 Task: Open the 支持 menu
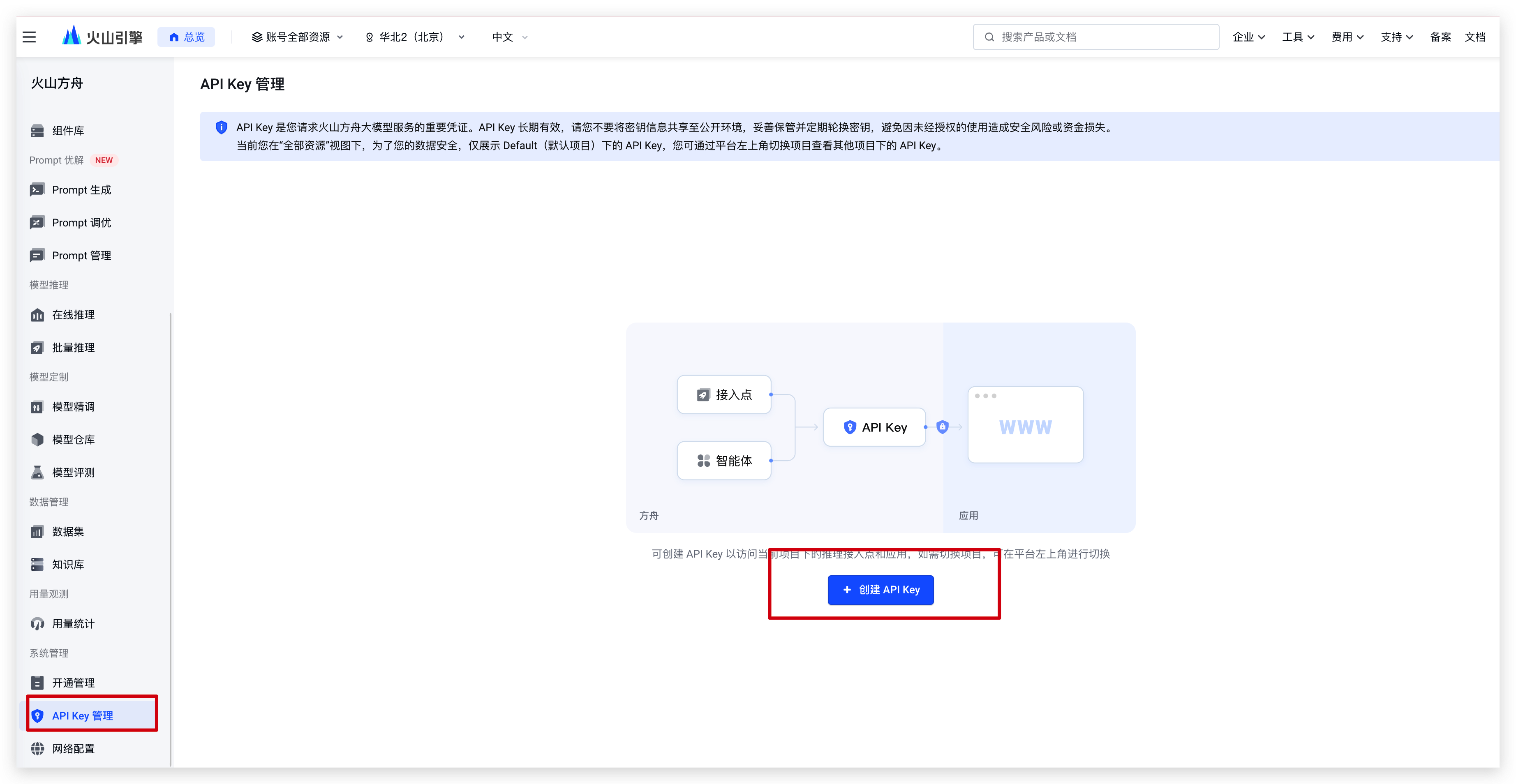(x=1396, y=37)
